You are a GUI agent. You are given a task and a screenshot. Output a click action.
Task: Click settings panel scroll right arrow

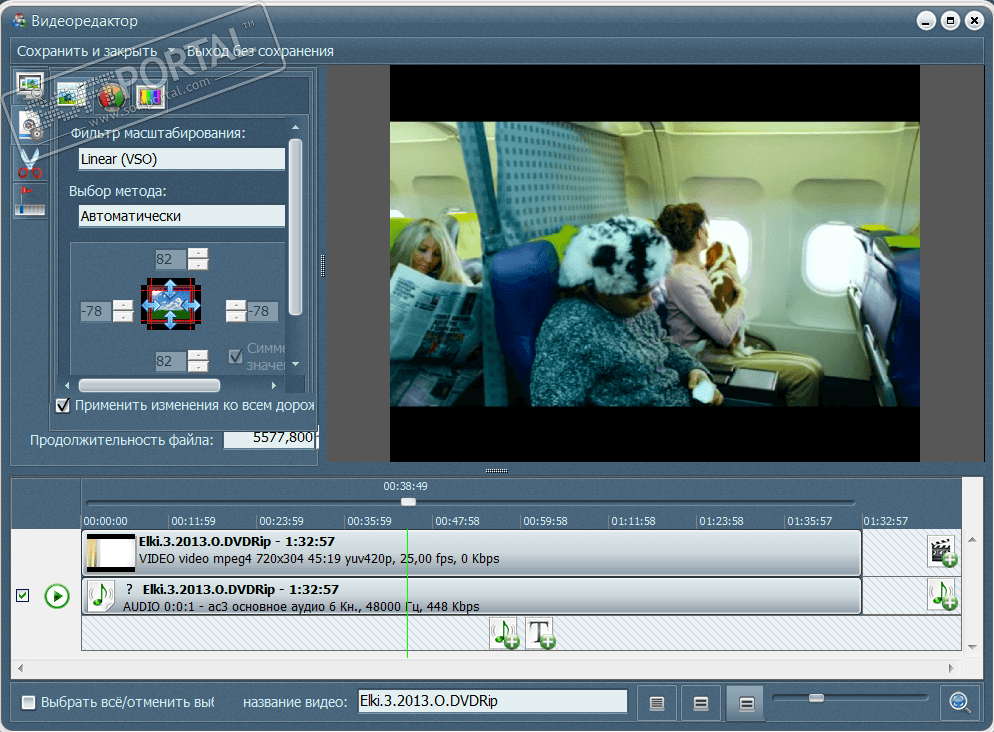tap(274, 385)
